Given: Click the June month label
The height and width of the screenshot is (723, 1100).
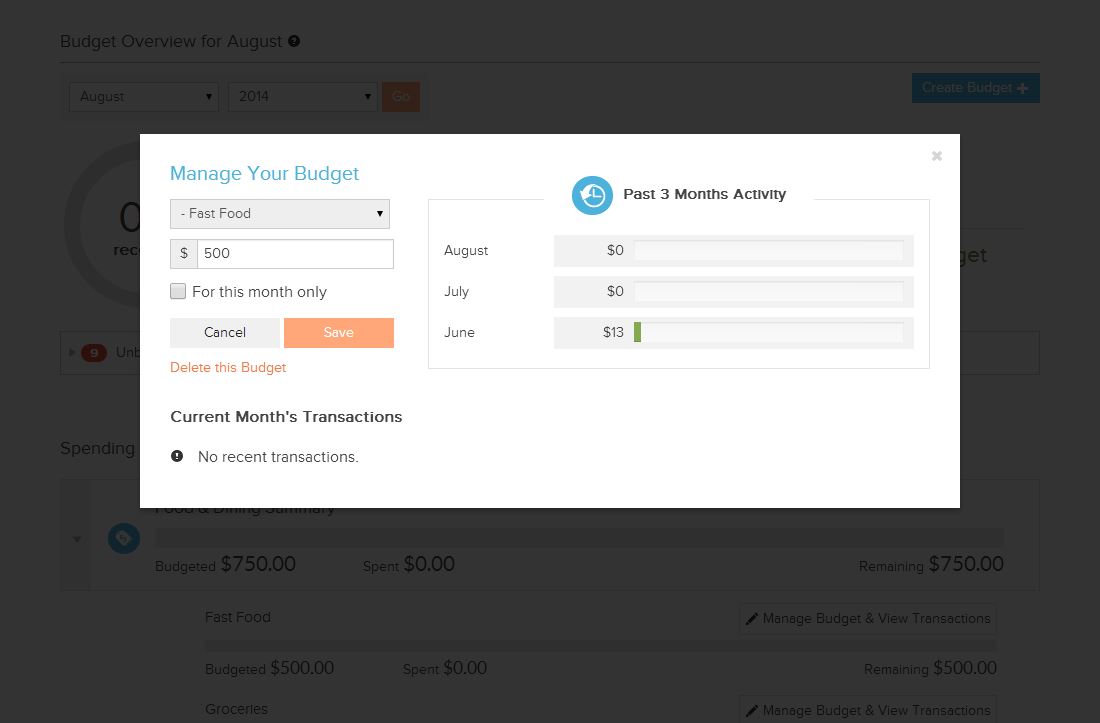Looking at the screenshot, I should (x=460, y=332).
